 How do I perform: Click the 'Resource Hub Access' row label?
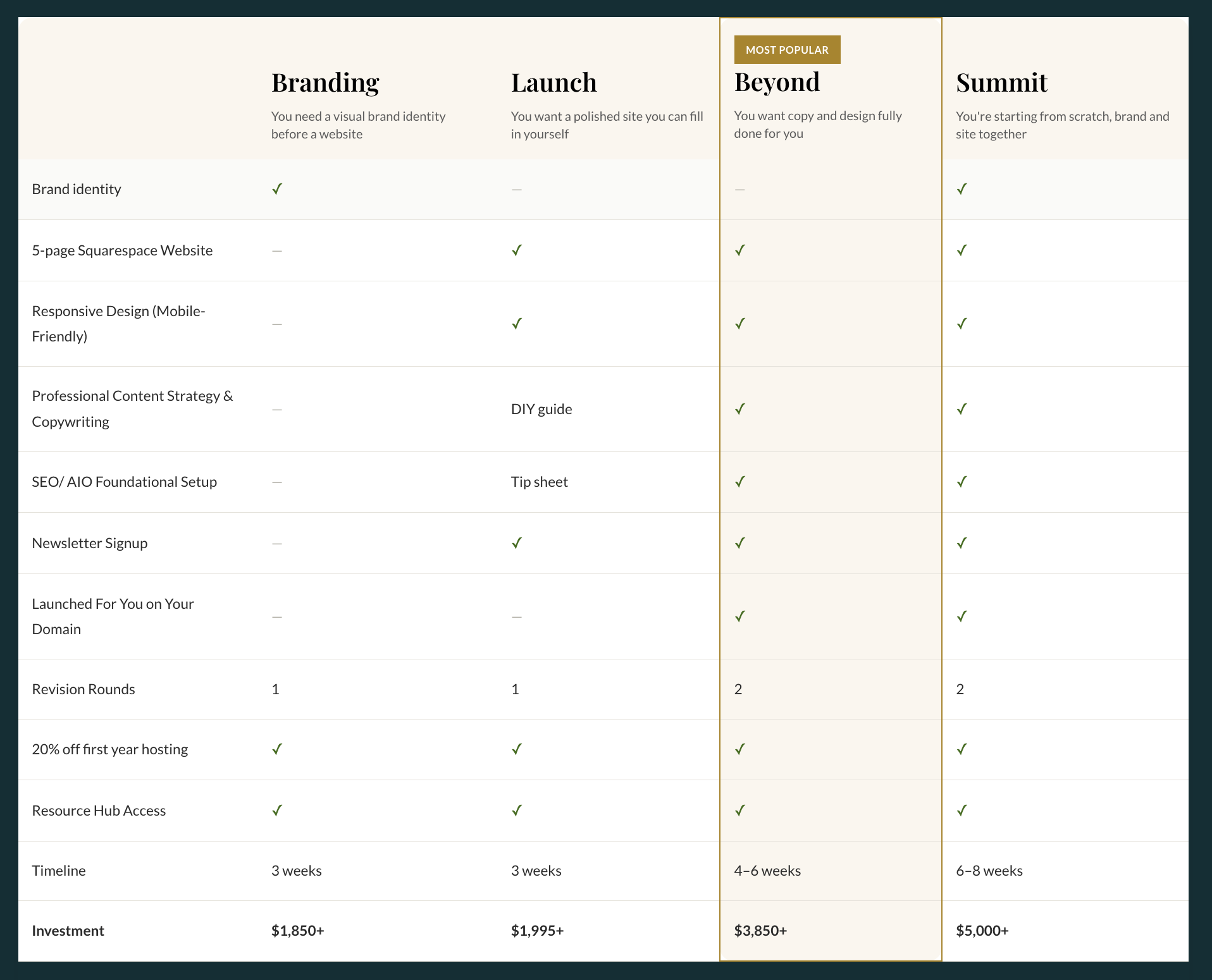coord(99,811)
